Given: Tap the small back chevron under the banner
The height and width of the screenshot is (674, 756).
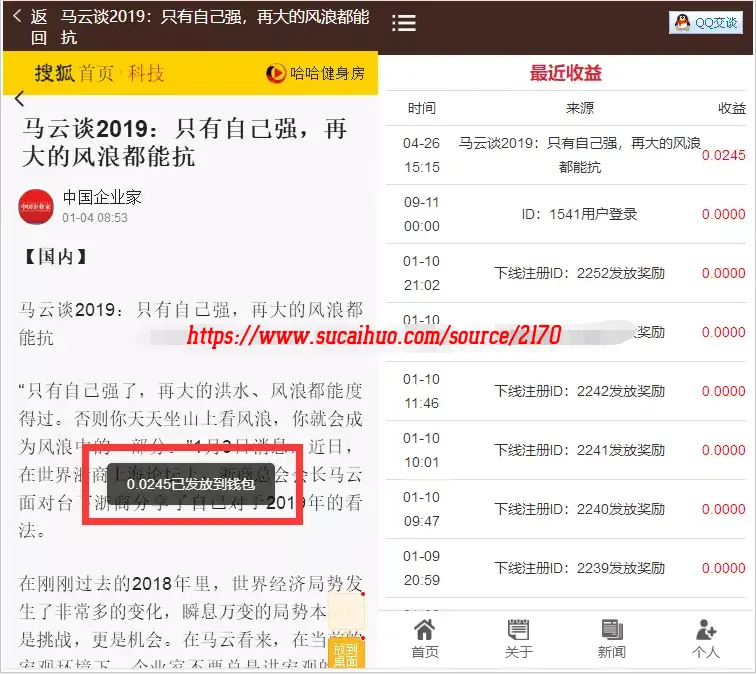Looking at the screenshot, I should pos(19,99).
